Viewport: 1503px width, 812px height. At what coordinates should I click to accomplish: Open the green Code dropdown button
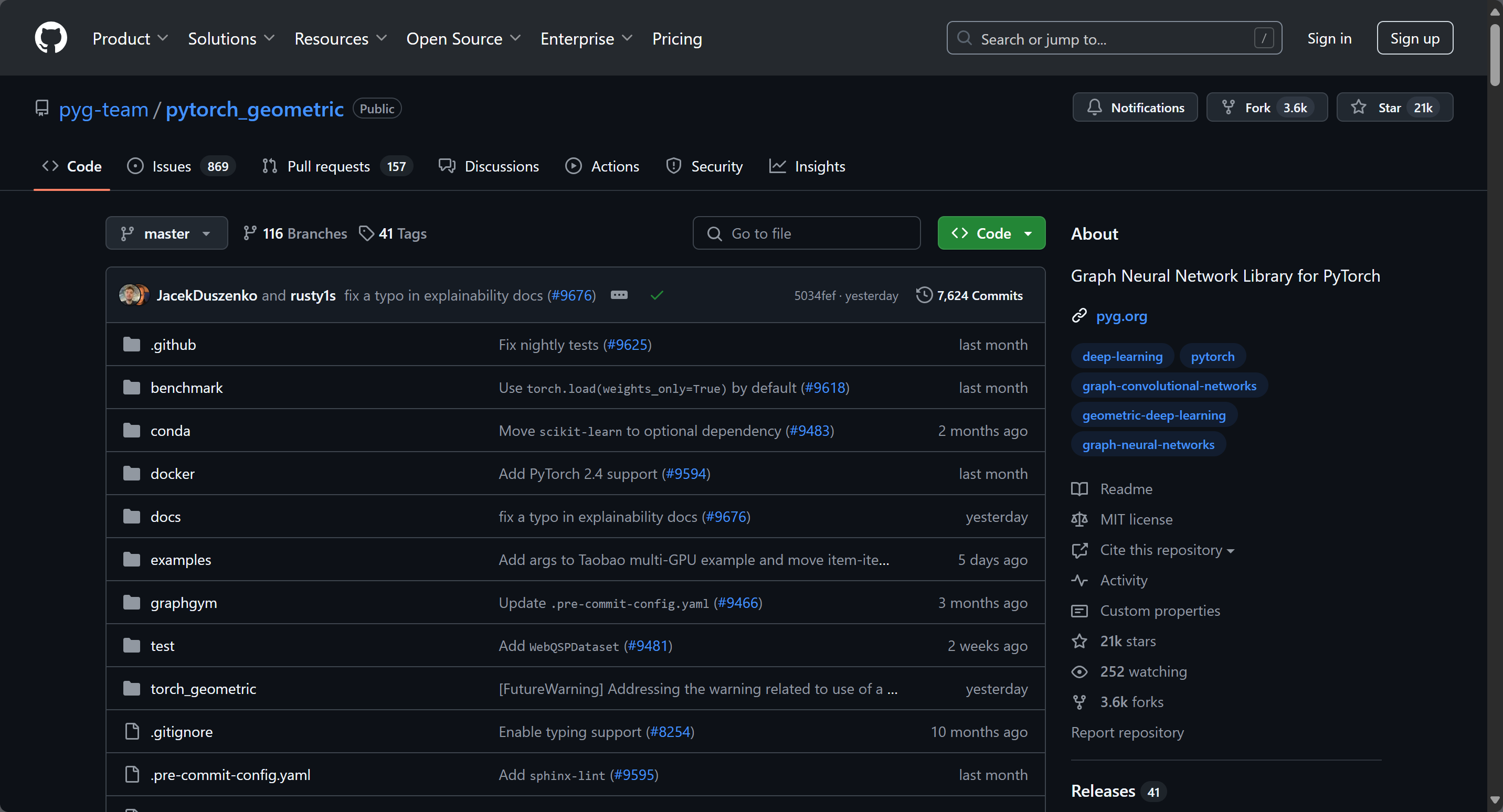click(991, 233)
